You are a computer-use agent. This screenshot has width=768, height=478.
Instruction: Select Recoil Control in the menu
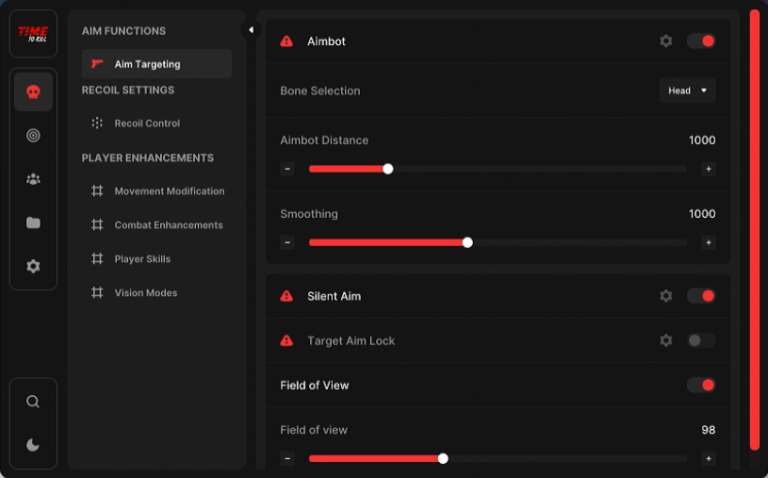[x=146, y=123]
